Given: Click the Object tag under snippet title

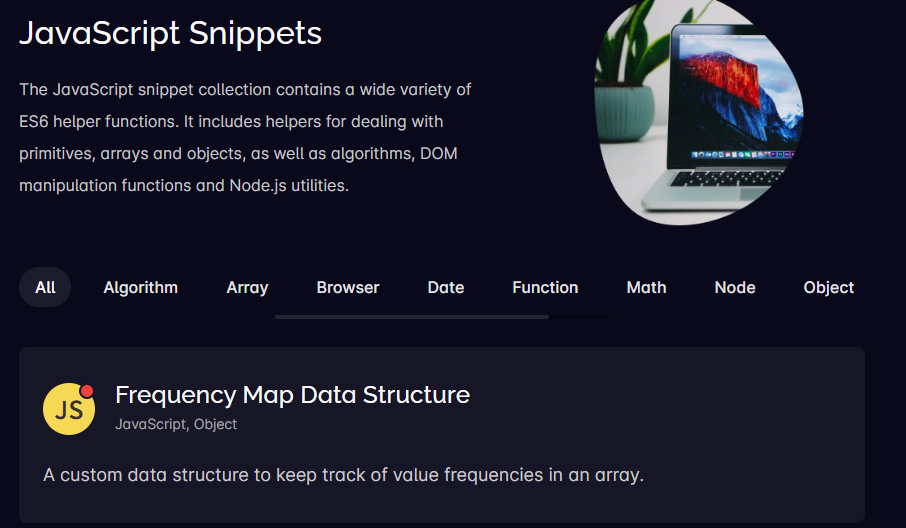Looking at the screenshot, I should 215,424.
